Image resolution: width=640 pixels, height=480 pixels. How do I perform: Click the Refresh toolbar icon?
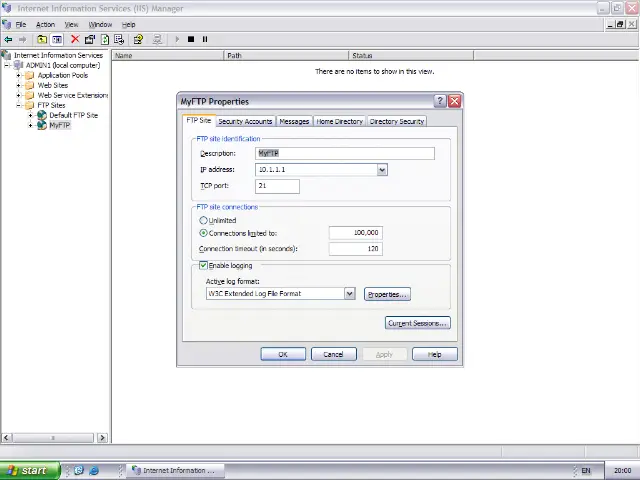pyautogui.click(x=105, y=39)
